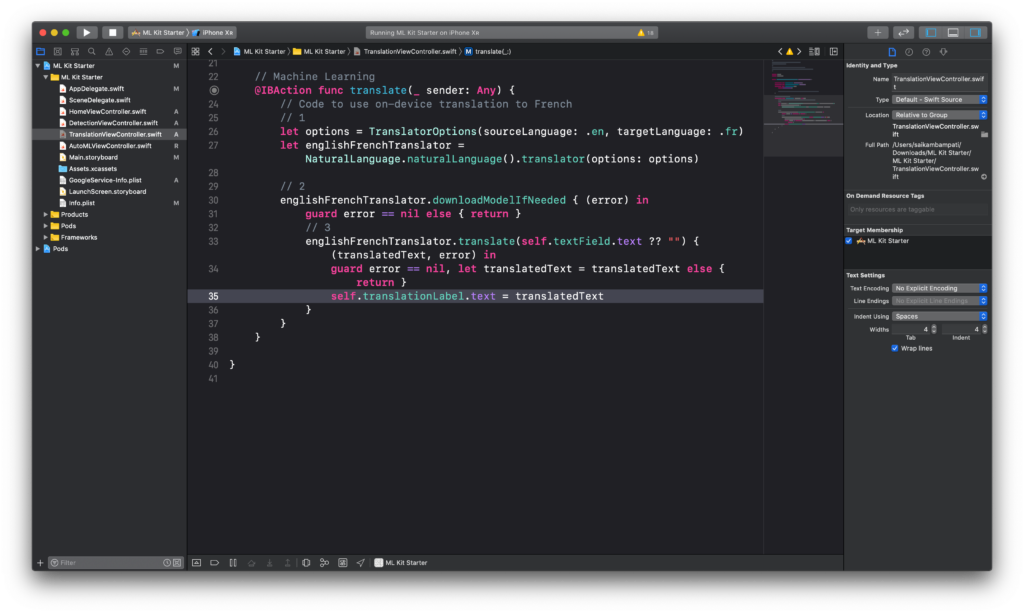Stop the running app
The width and height of the screenshot is (1024, 613).
[112, 32]
